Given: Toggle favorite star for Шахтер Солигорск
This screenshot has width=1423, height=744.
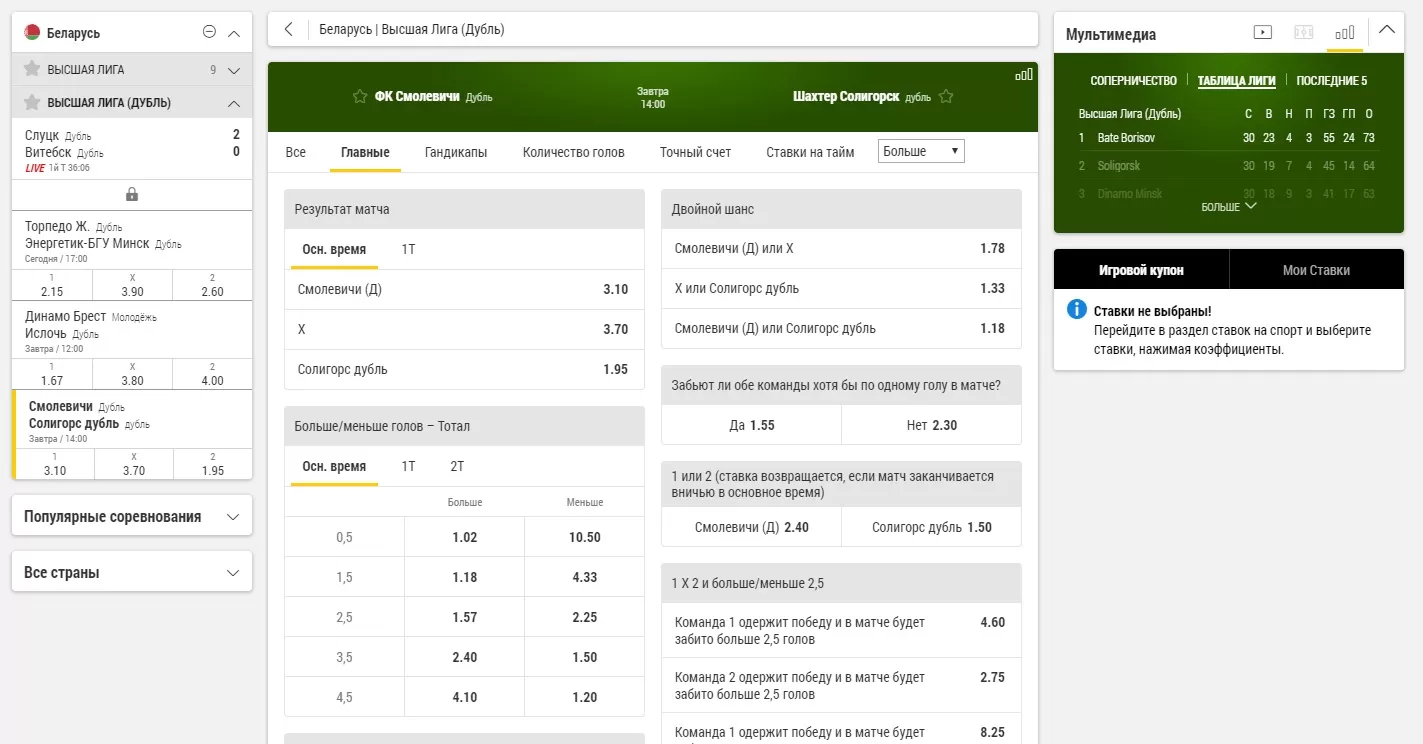Looking at the screenshot, I should click(946, 97).
